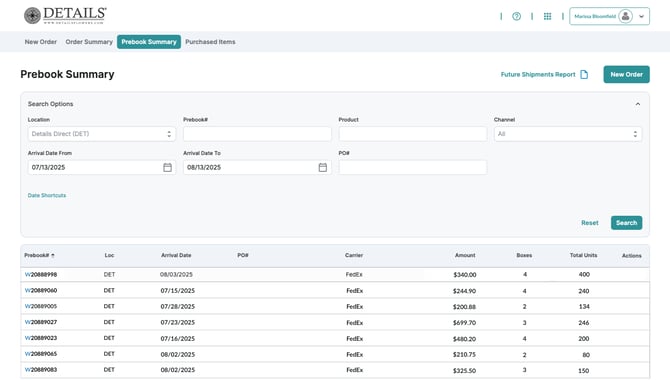670x380 pixels.
Task: Click the arrival date 07/23/2025 cell
Action: coord(178,322)
